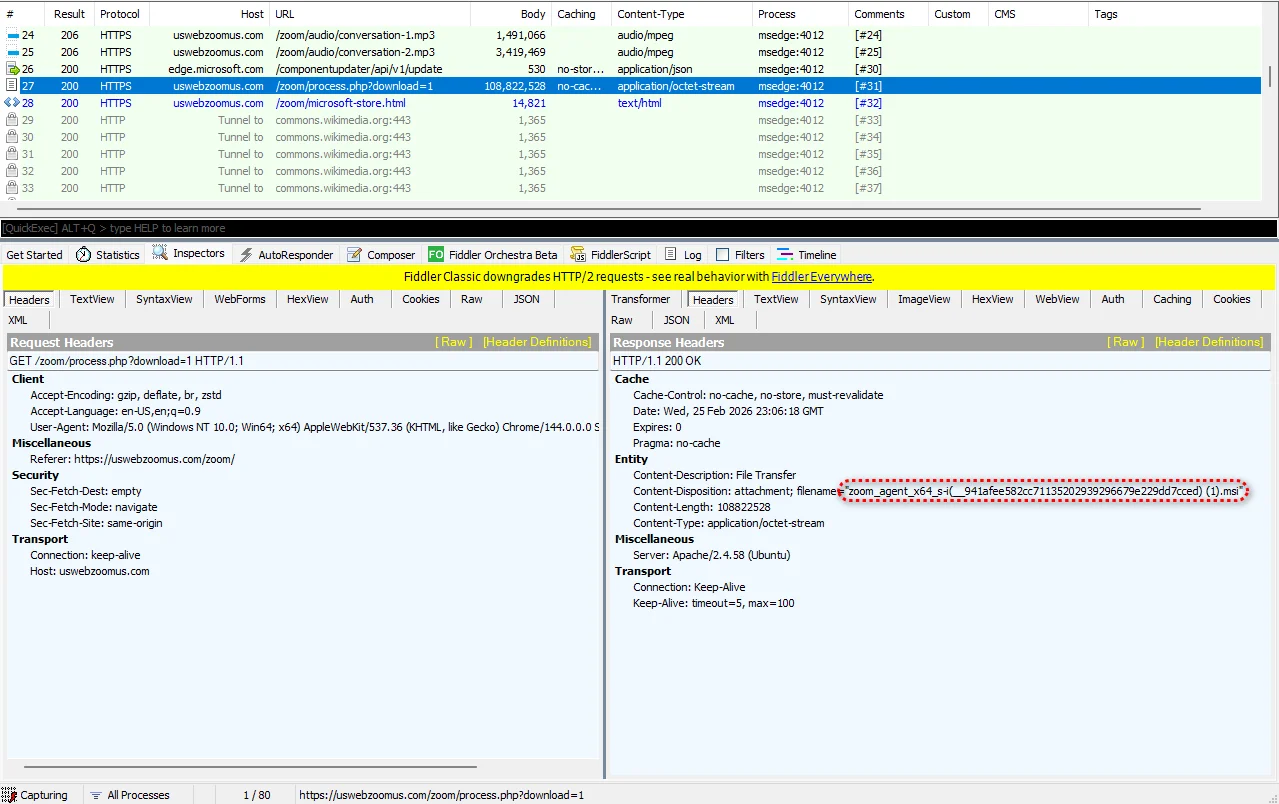Open FiddlerScript using its script icon

pos(578,255)
